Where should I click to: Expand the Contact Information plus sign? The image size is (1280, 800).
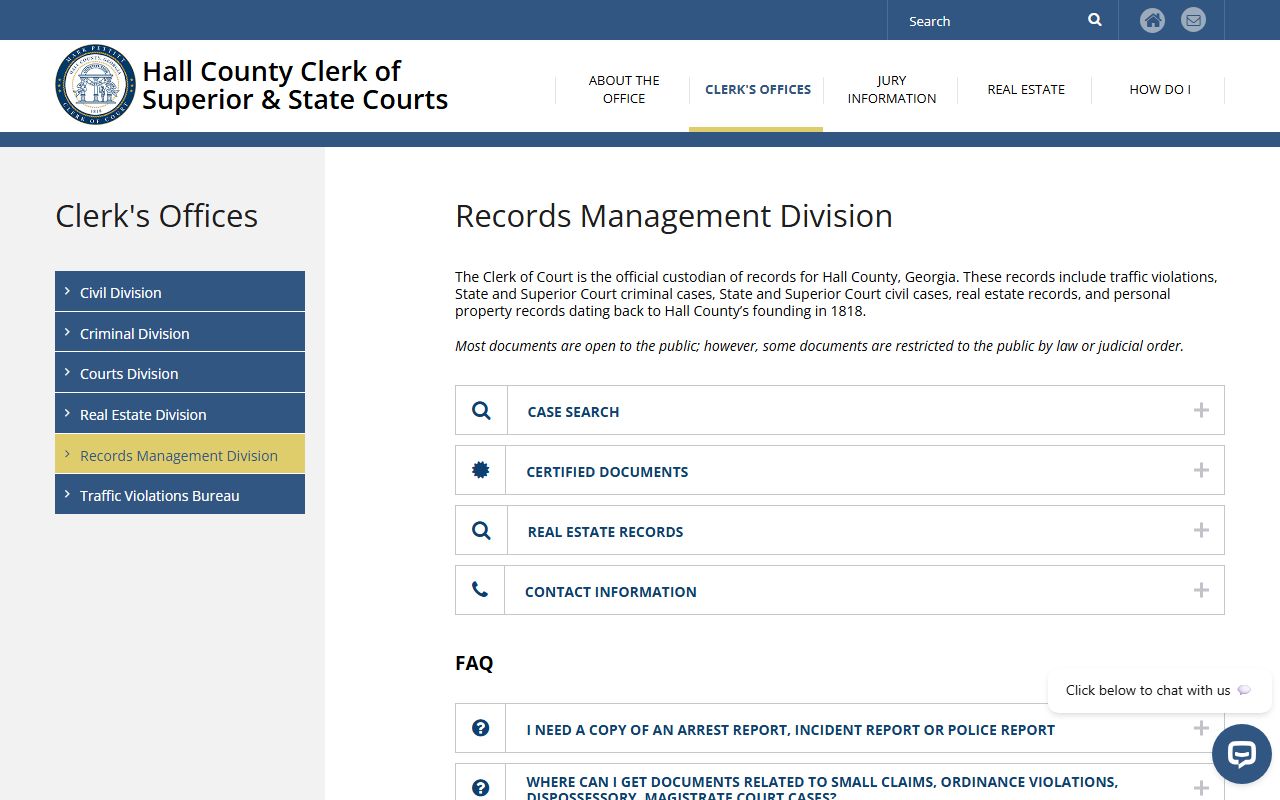tap(1201, 590)
